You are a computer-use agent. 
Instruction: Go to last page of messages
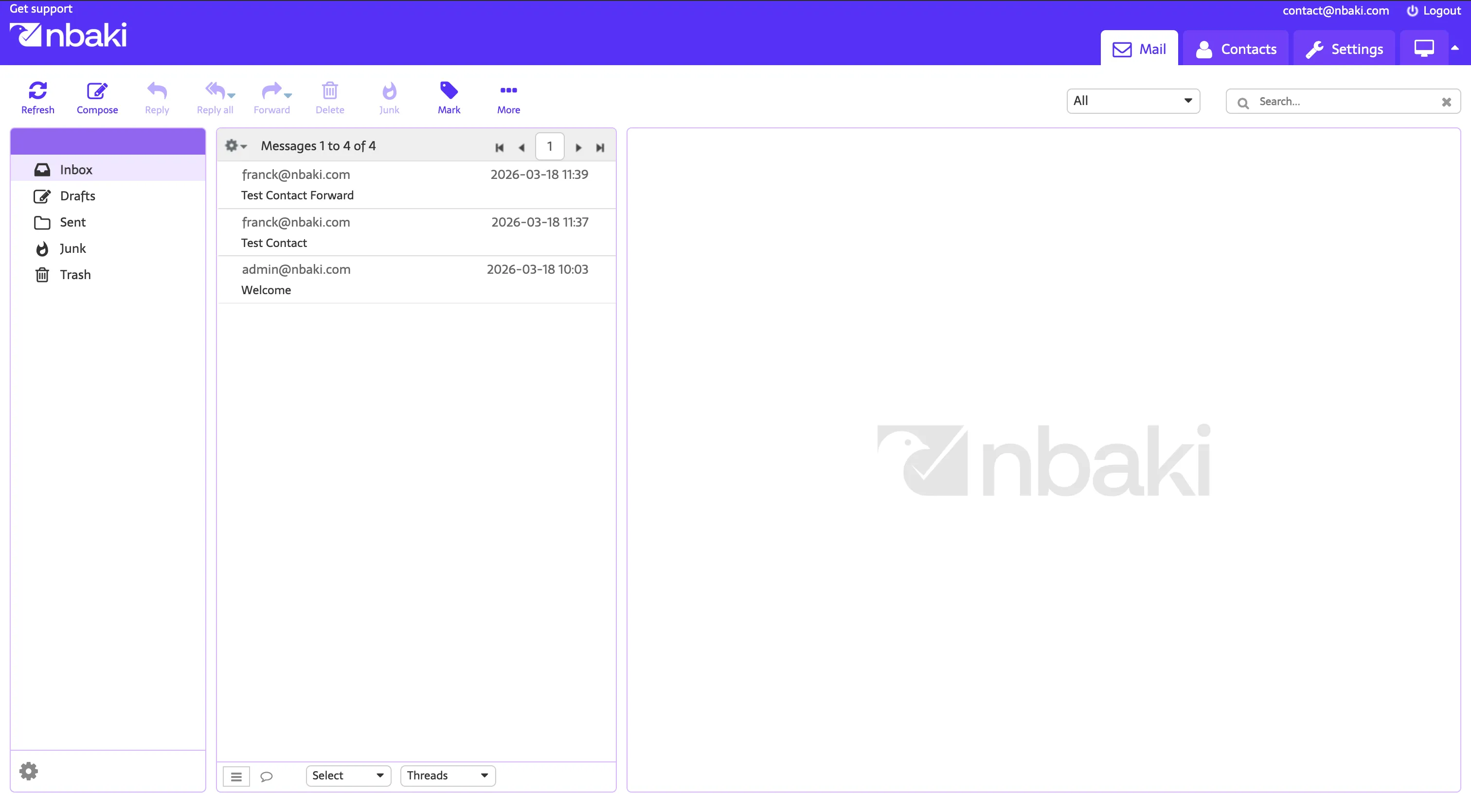(x=600, y=147)
